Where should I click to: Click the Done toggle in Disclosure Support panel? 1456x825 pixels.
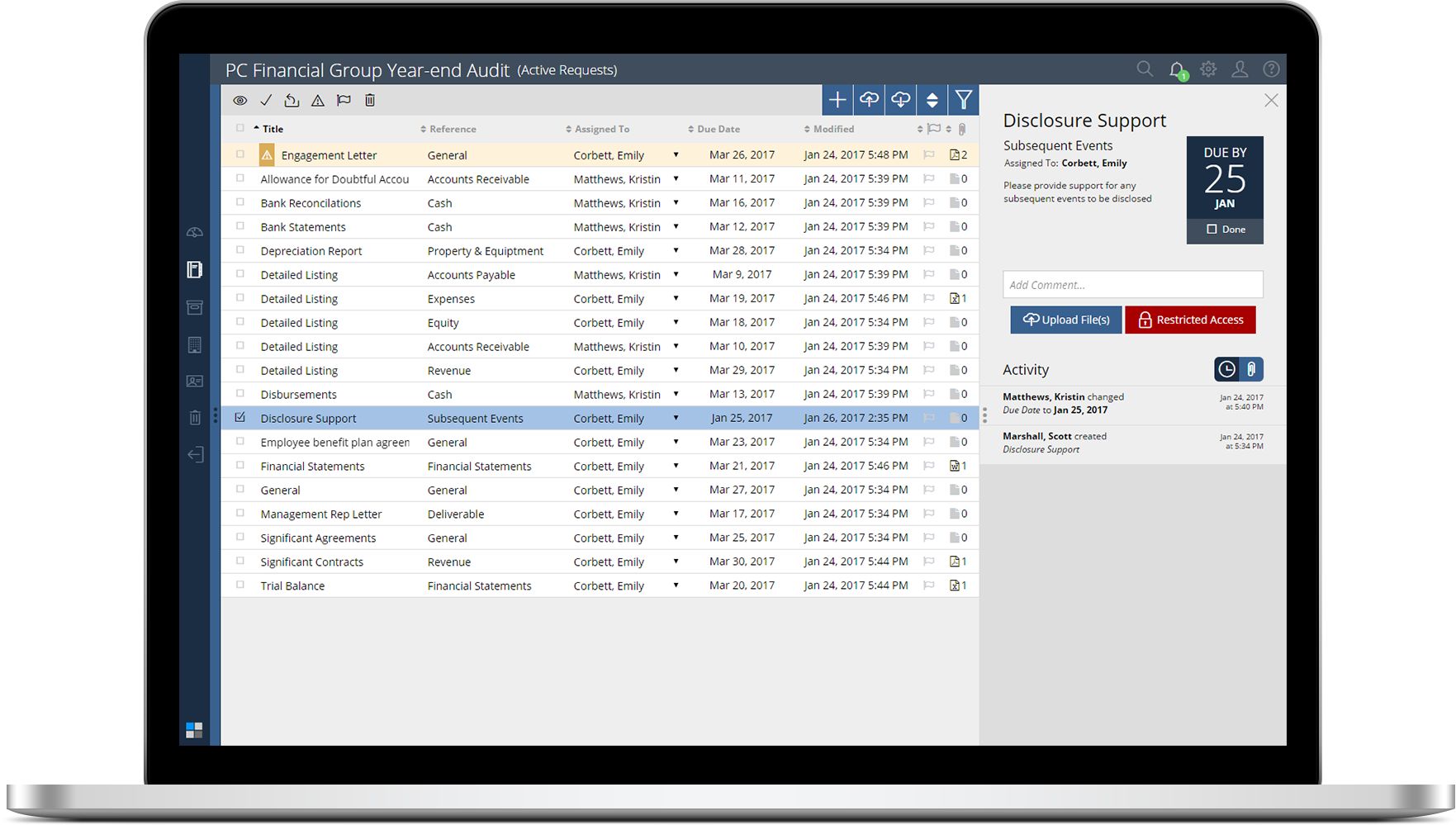click(x=1225, y=230)
